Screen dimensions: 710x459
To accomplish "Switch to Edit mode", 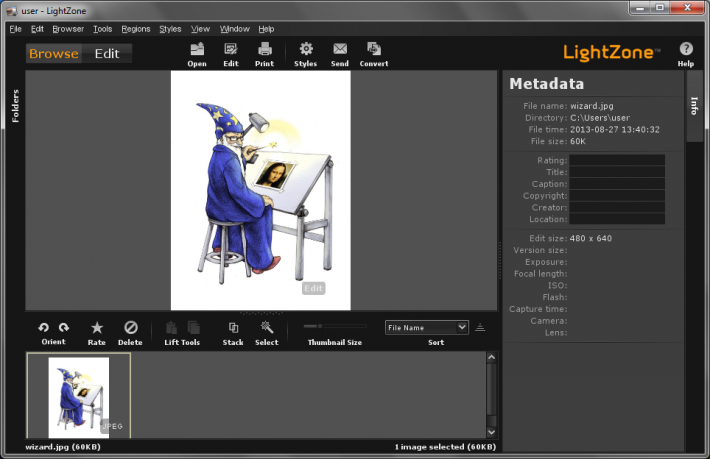I will tap(107, 53).
